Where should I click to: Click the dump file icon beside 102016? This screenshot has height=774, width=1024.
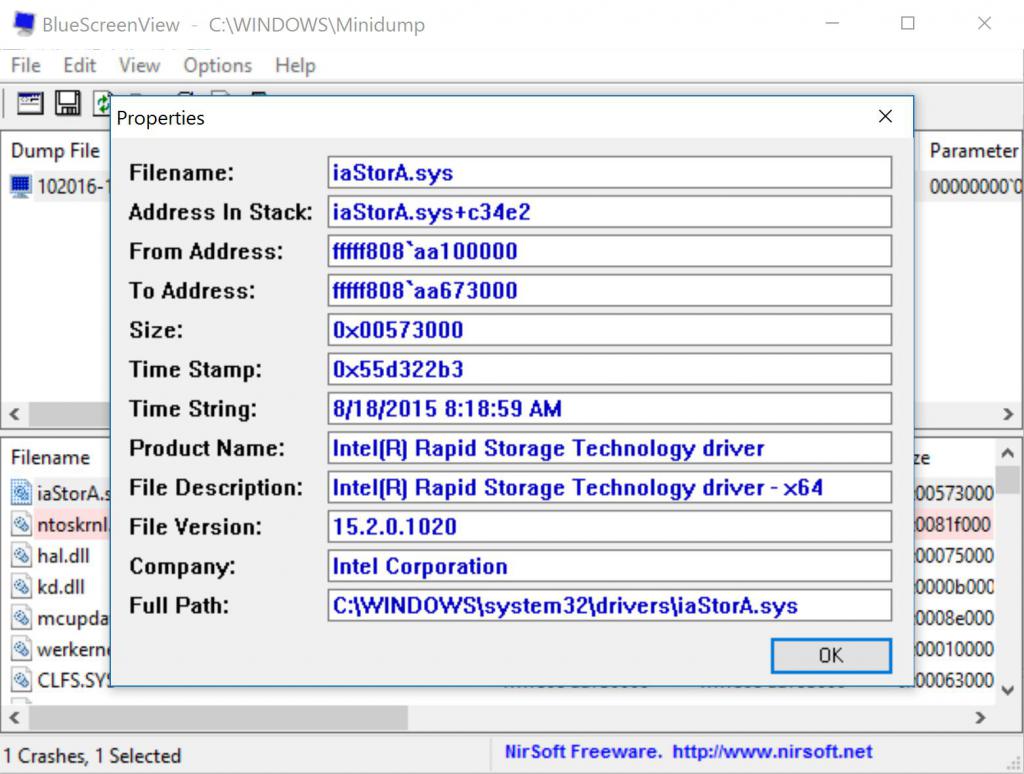click(x=20, y=187)
